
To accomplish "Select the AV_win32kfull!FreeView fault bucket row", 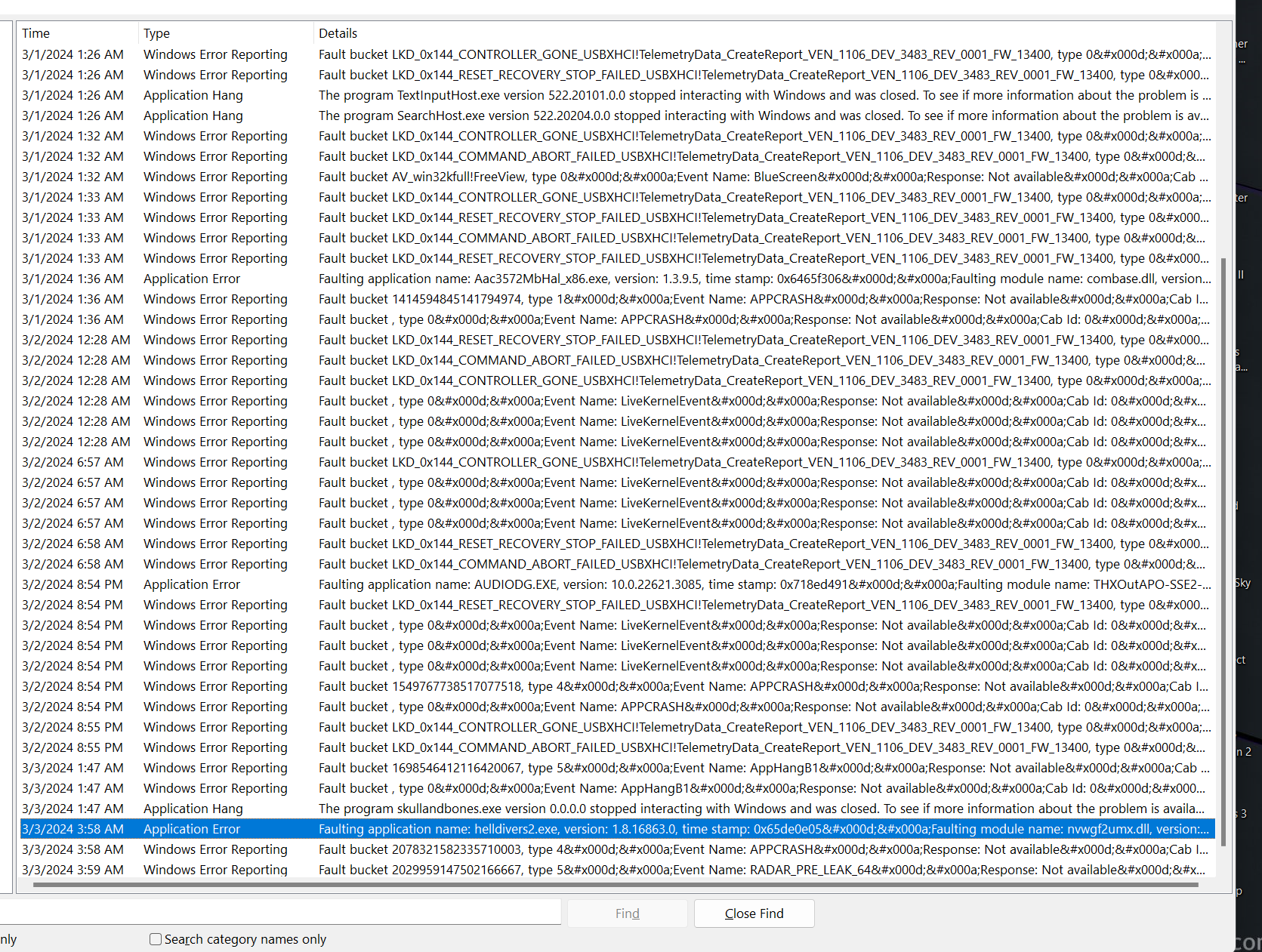I will (617, 177).
